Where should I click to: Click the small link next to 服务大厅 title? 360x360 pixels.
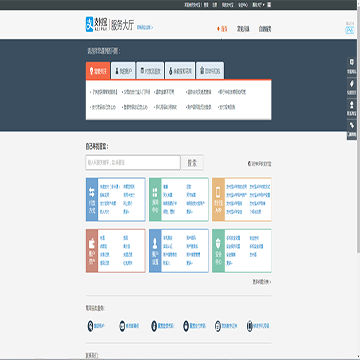(x=145, y=27)
